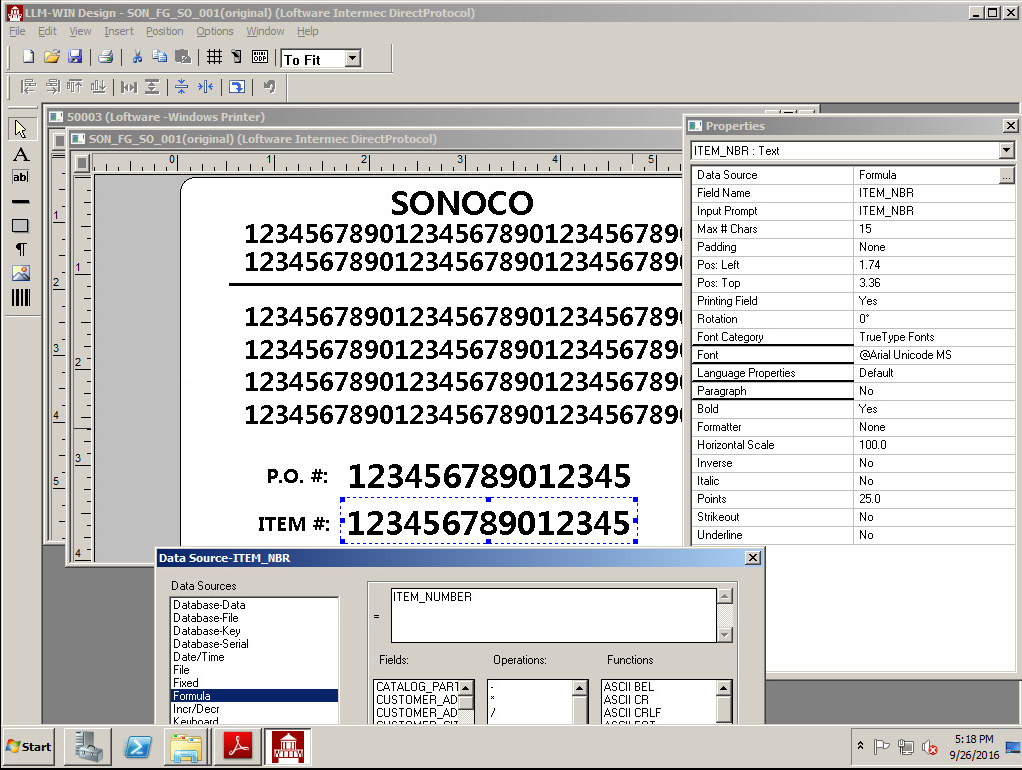1022x770 pixels.
Task: Pick CATALOG_PART from Fields list
Action: (x=417, y=687)
